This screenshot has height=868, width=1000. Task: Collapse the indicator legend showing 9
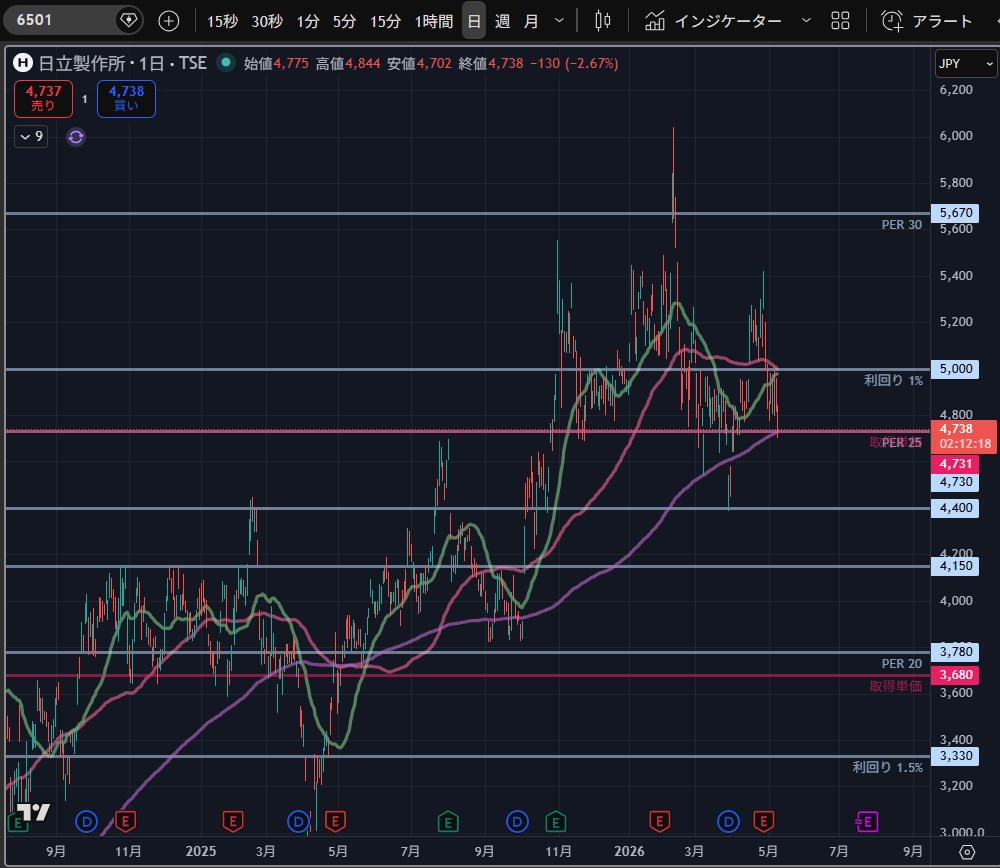31,136
